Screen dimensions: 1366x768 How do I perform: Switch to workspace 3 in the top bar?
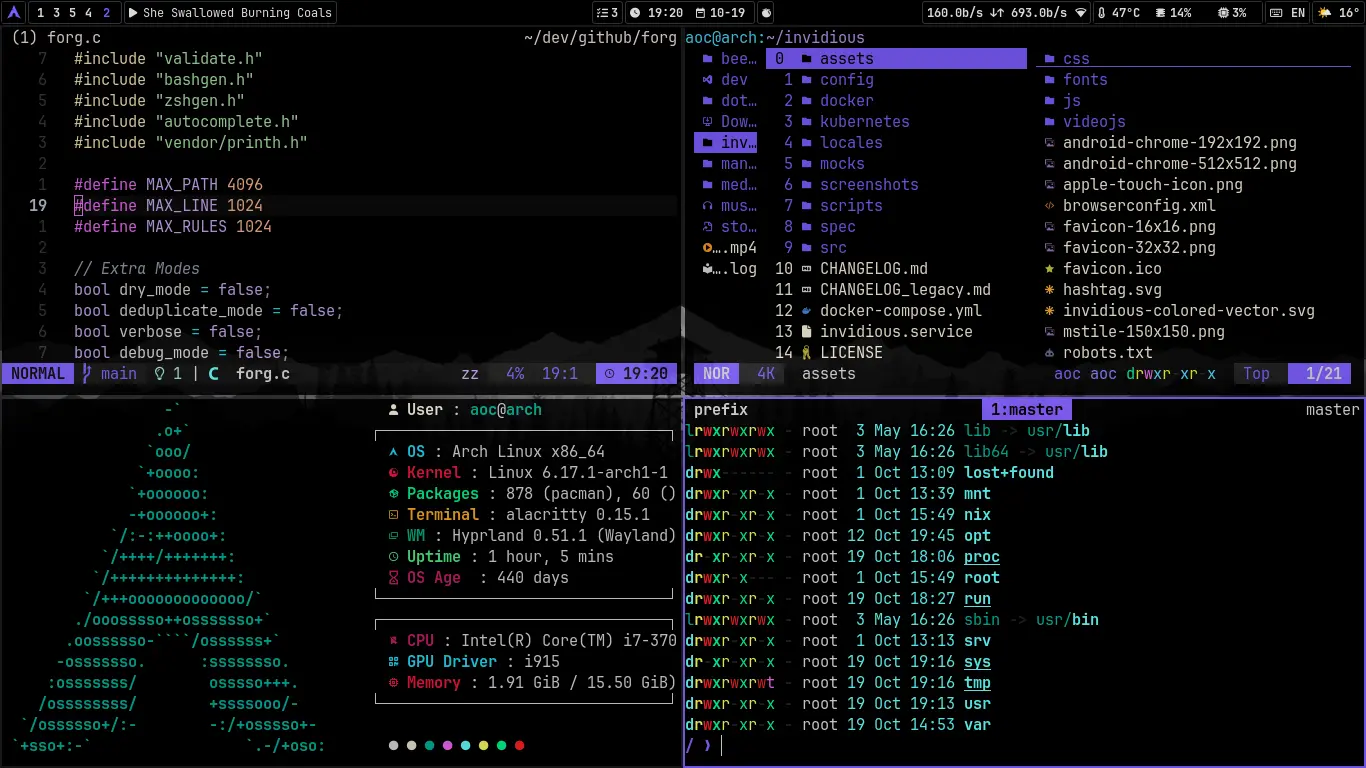tap(57, 13)
